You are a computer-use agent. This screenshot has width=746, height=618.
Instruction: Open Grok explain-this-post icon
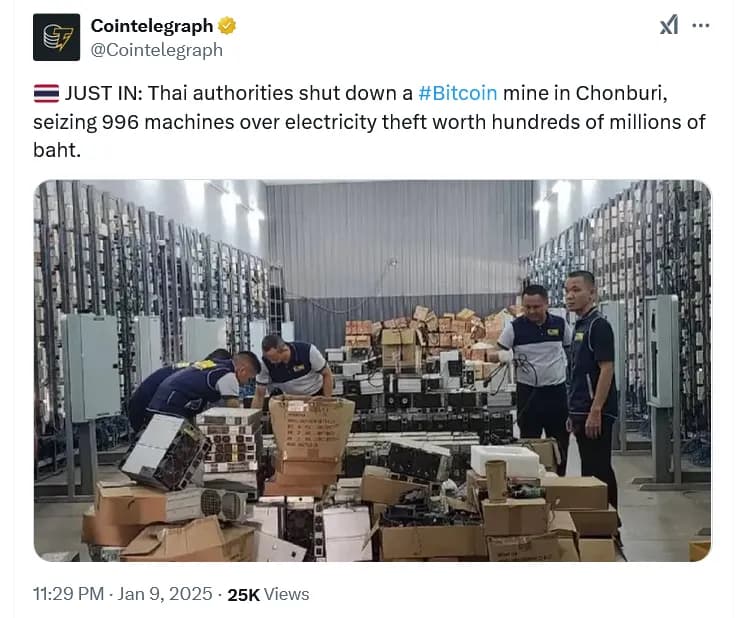pyautogui.click(x=669, y=25)
